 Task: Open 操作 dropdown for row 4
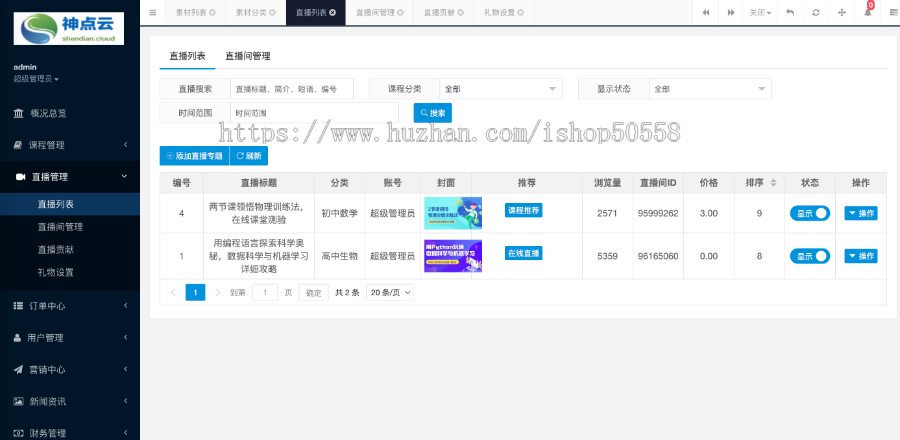[x=860, y=213]
